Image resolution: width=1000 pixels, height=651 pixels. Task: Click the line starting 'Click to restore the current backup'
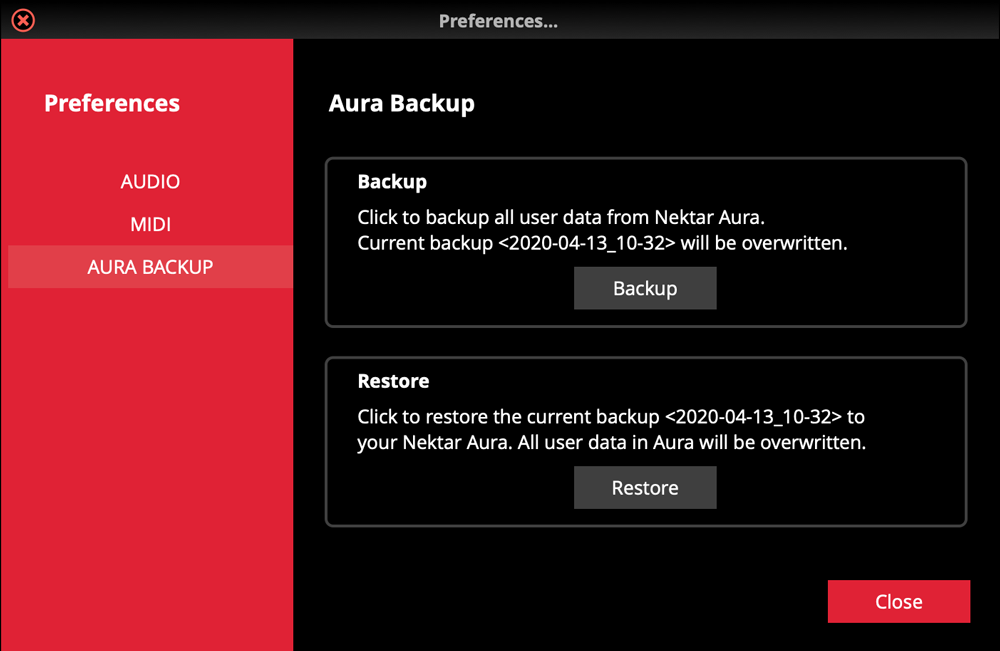click(610, 417)
